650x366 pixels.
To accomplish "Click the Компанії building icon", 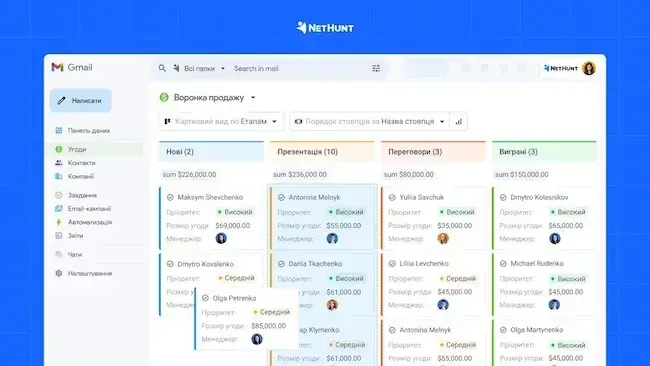I will point(59,176).
